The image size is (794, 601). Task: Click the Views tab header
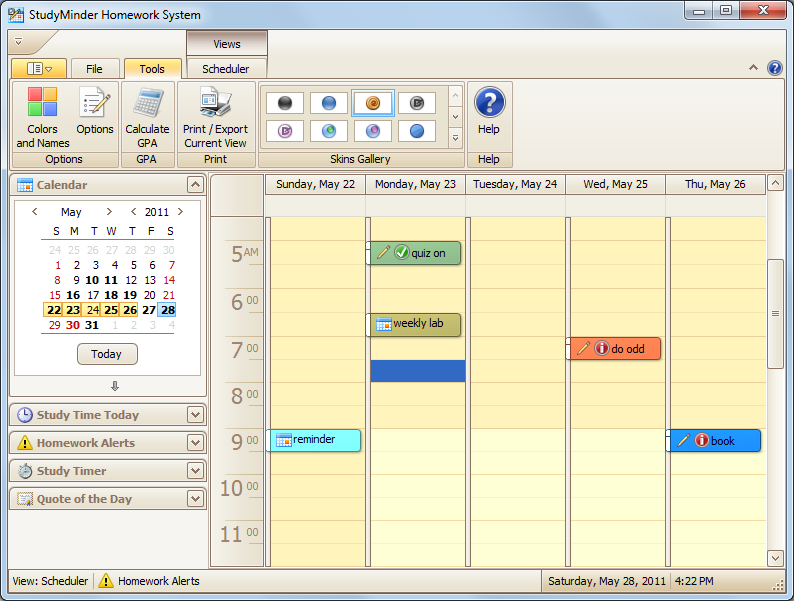pyautogui.click(x=227, y=44)
